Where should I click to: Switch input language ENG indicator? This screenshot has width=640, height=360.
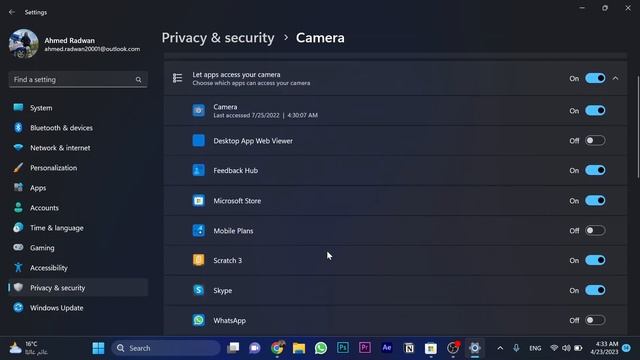click(535, 348)
